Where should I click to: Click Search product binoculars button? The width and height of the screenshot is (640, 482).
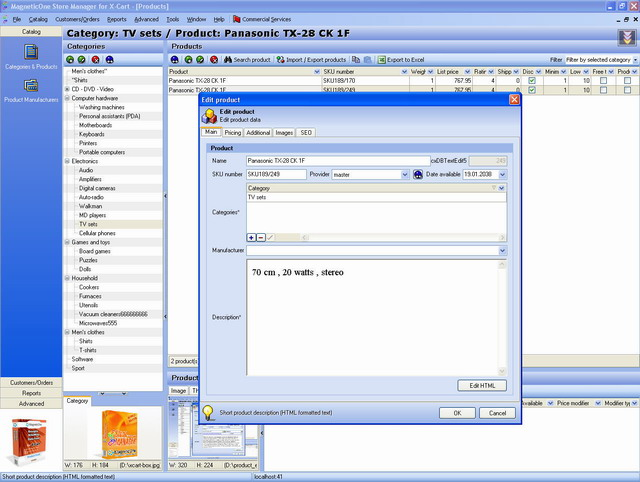pos(247,60)
